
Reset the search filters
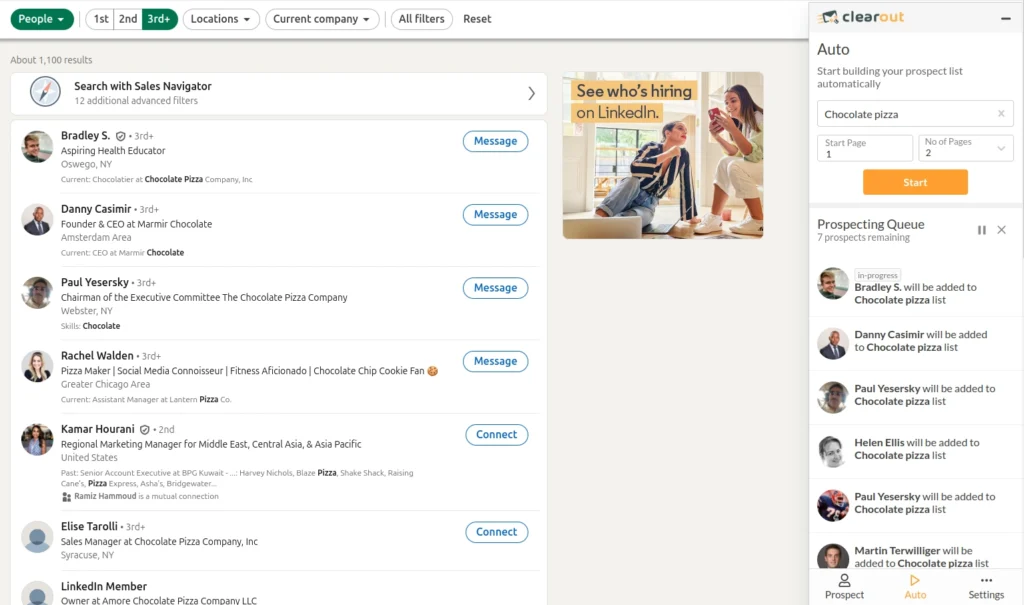point(477,19)
